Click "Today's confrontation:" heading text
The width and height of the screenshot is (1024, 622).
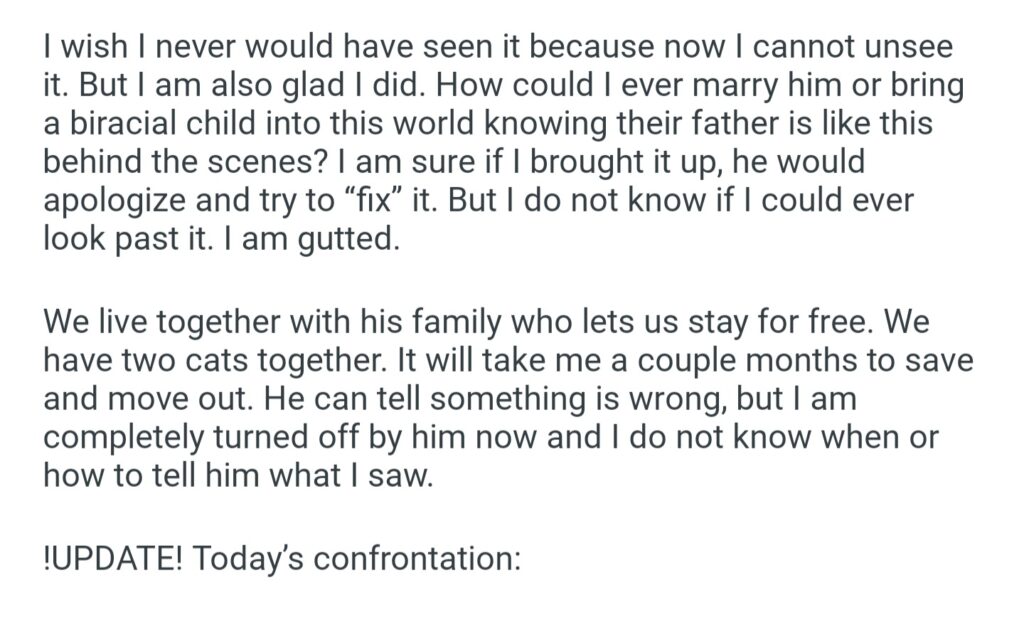(x=357, y=557)
